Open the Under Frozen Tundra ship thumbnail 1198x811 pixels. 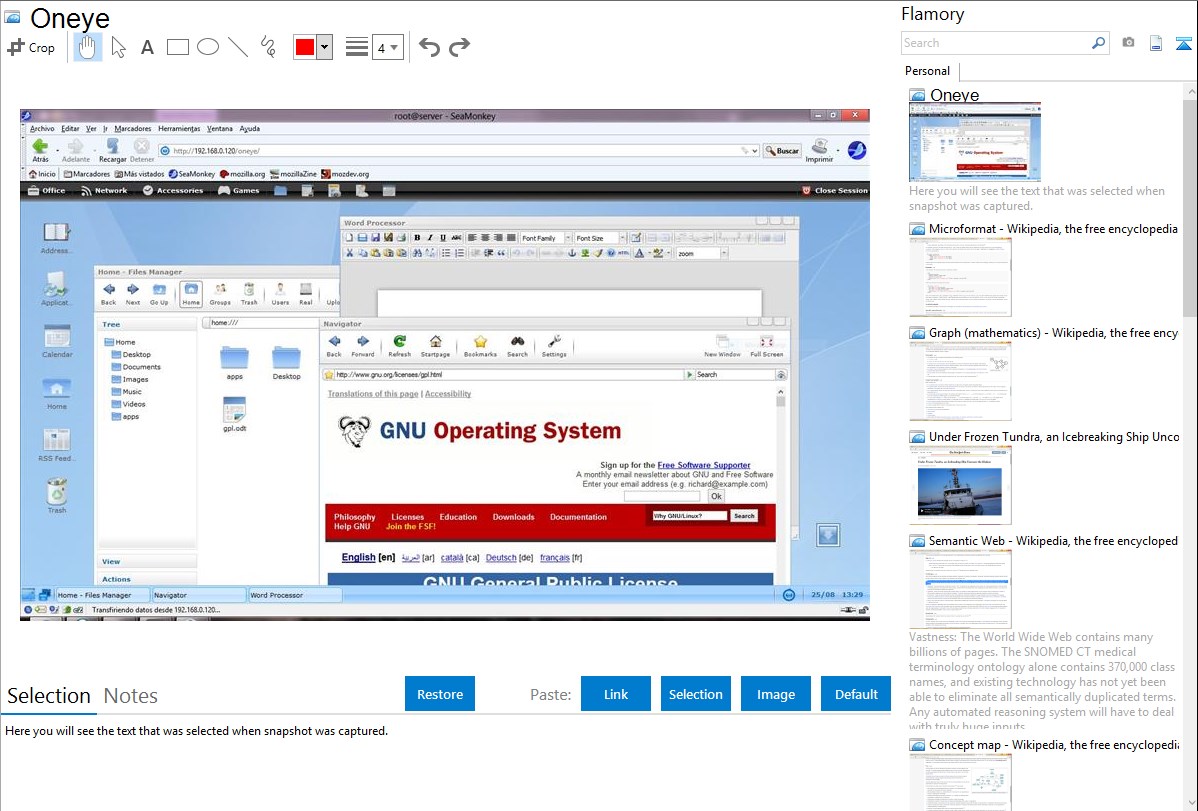point(960,485)
